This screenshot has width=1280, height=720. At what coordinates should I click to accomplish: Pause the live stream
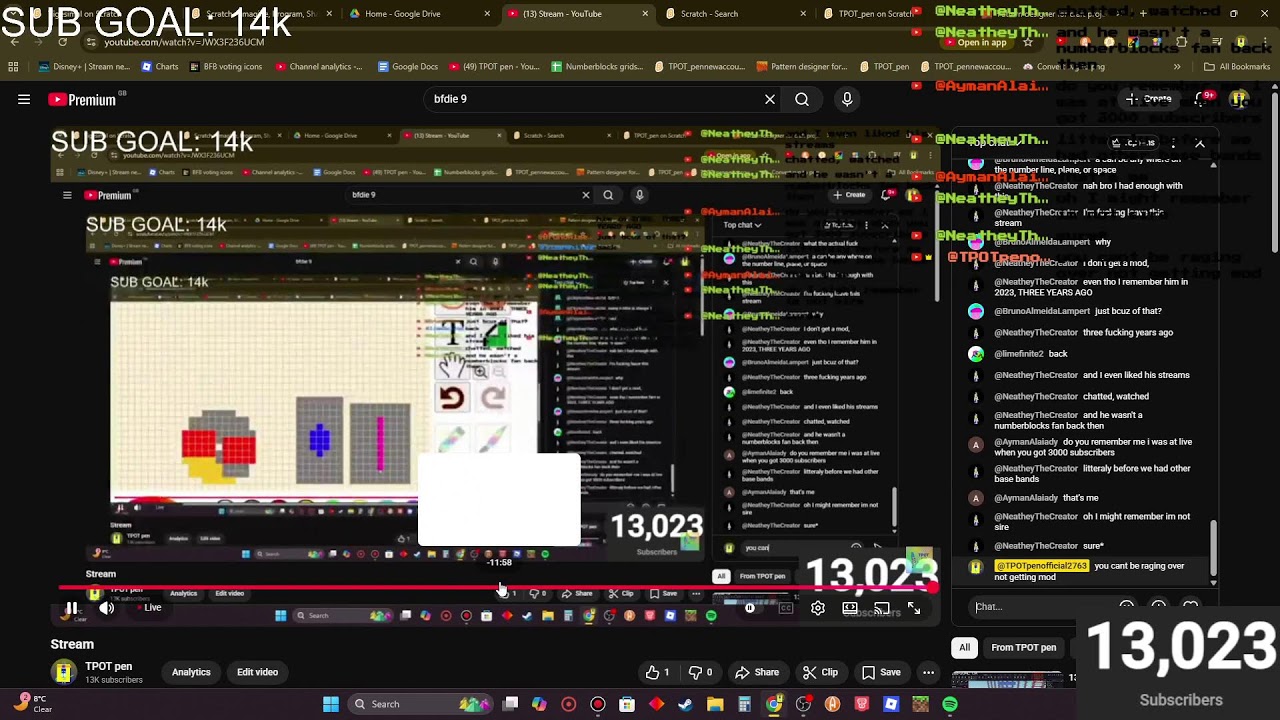point(72,608)
